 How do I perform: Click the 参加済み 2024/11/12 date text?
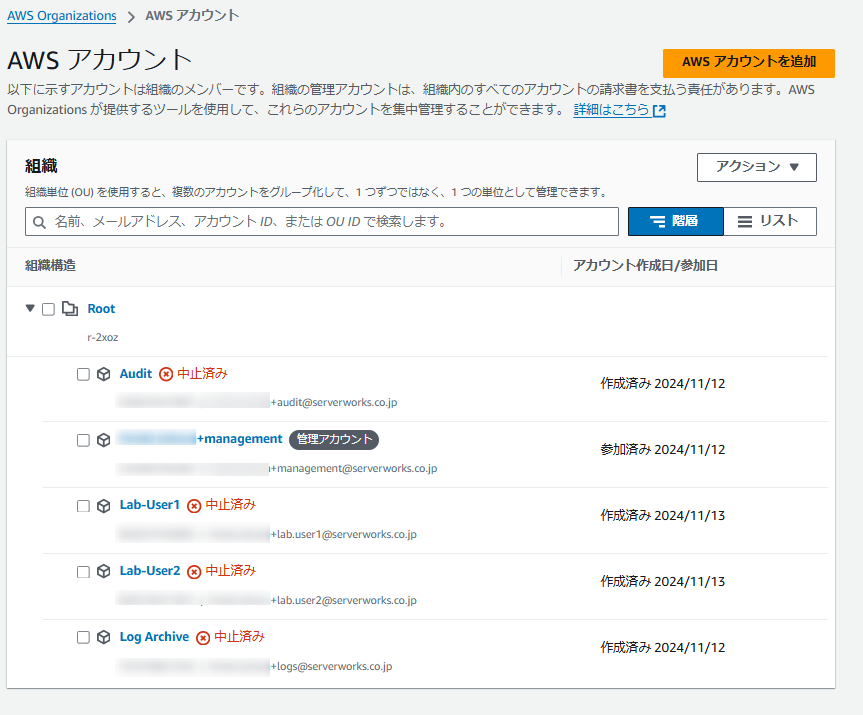(x=663, y=450)
